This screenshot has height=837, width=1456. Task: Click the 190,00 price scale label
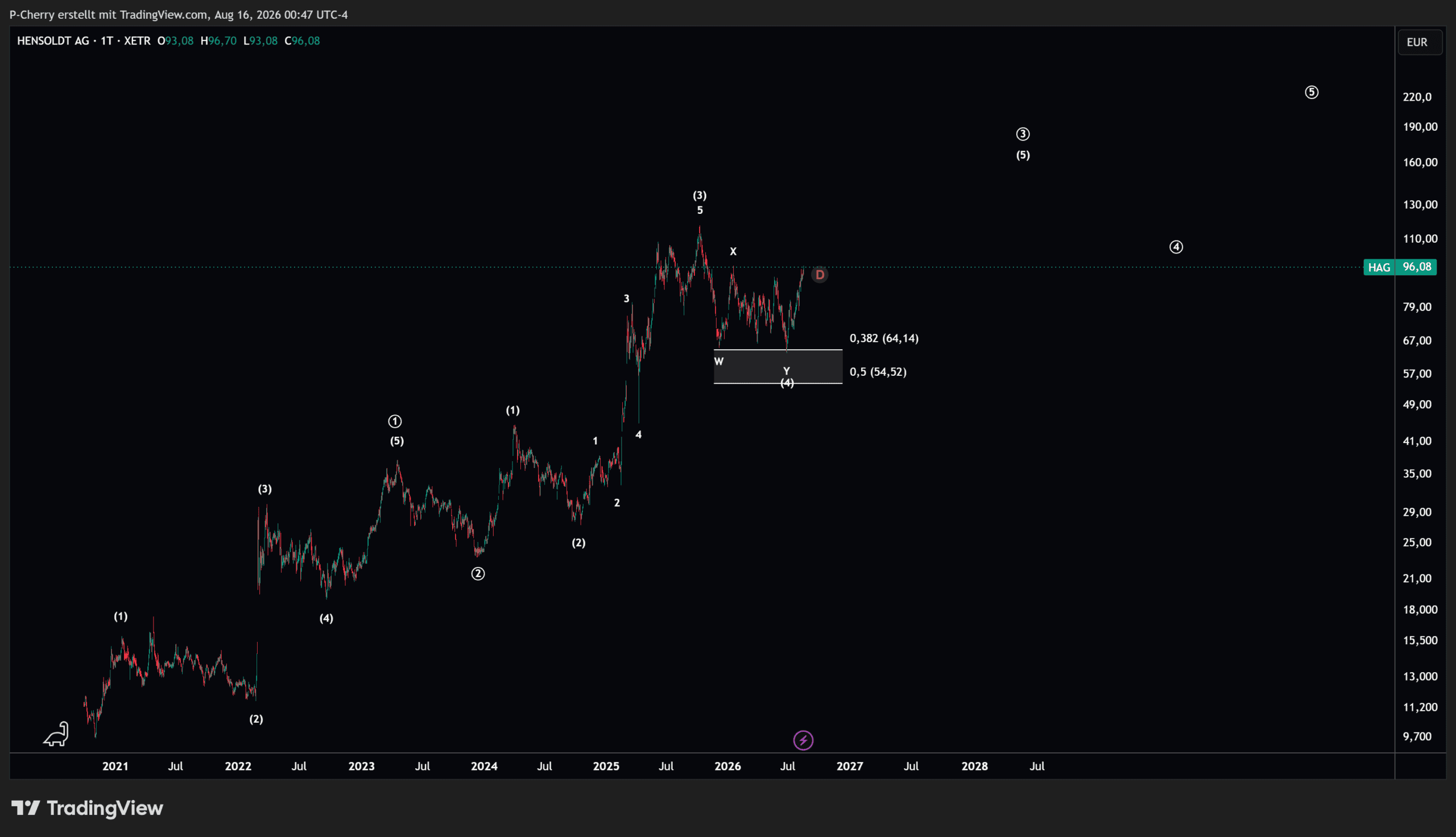coord(1420,127)
